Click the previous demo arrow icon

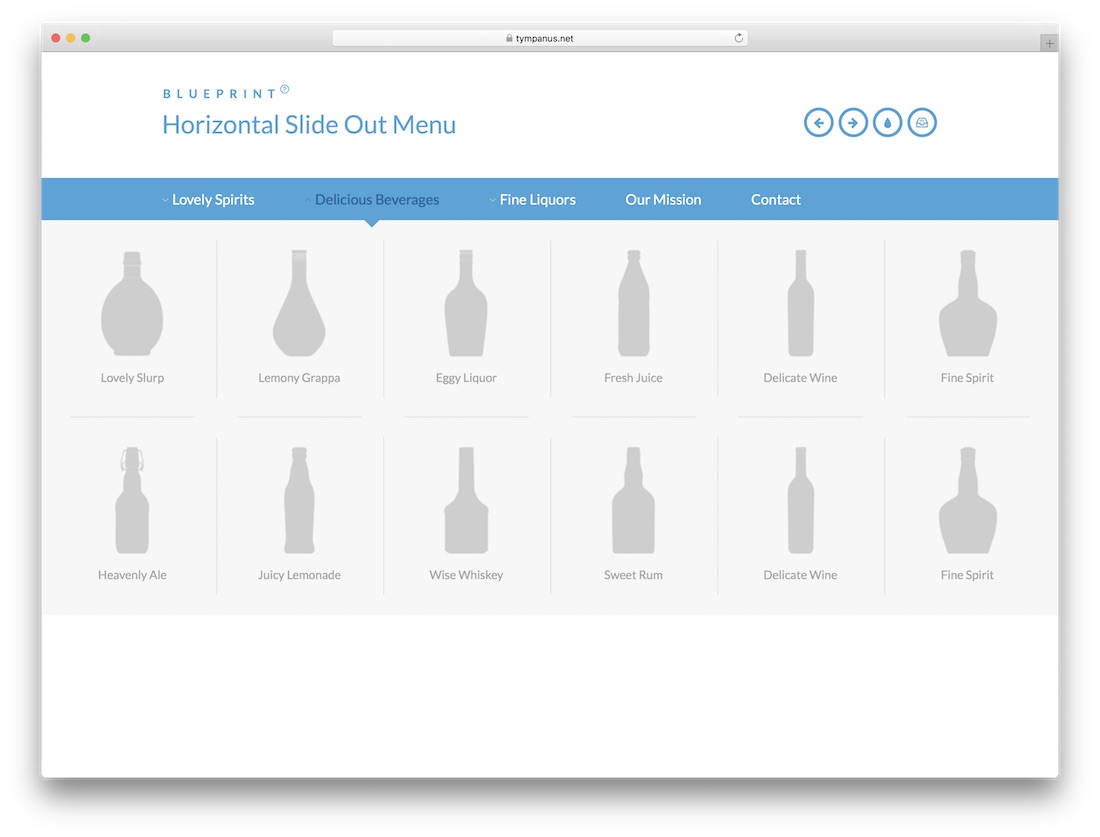click(818, 122)
